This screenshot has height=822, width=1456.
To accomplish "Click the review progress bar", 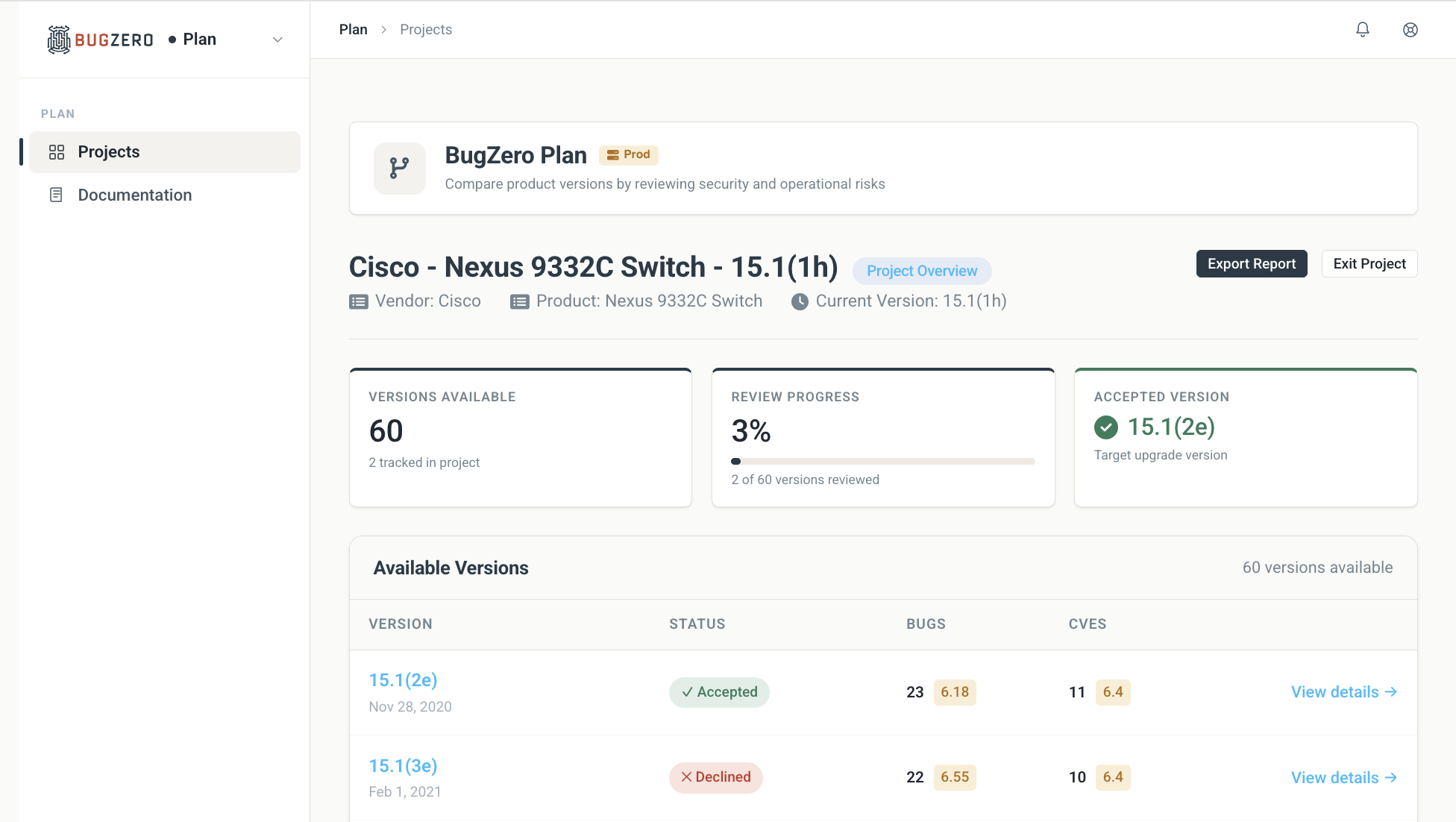I will pos(883,462).
